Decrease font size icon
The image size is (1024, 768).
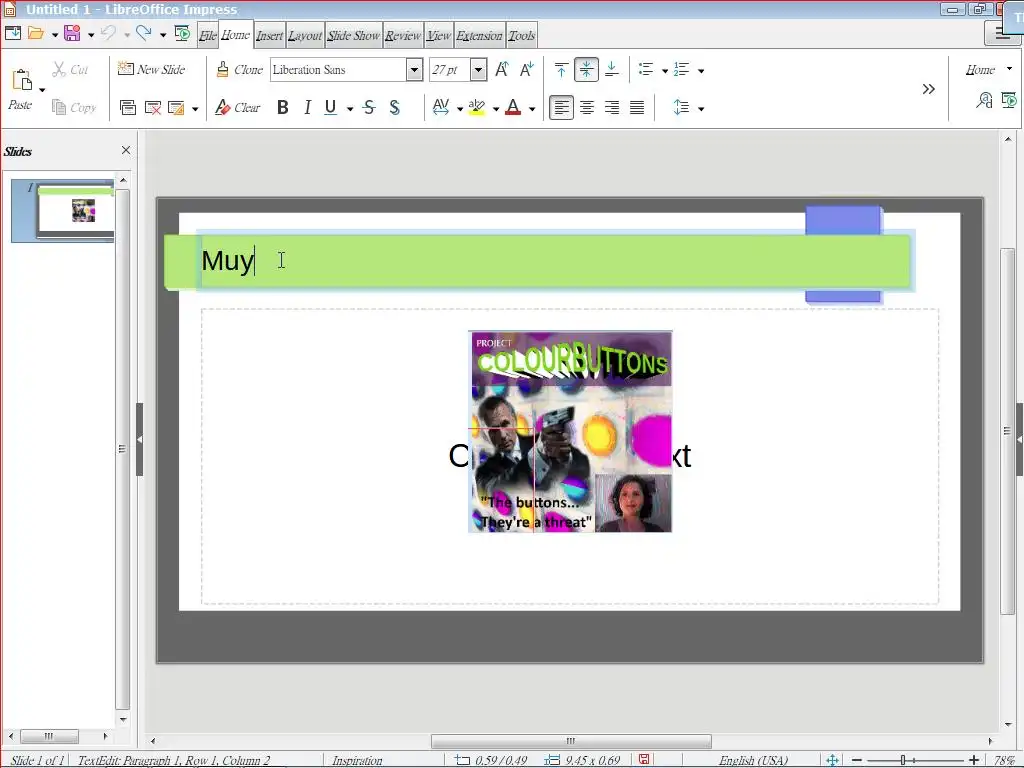(527, 69)
